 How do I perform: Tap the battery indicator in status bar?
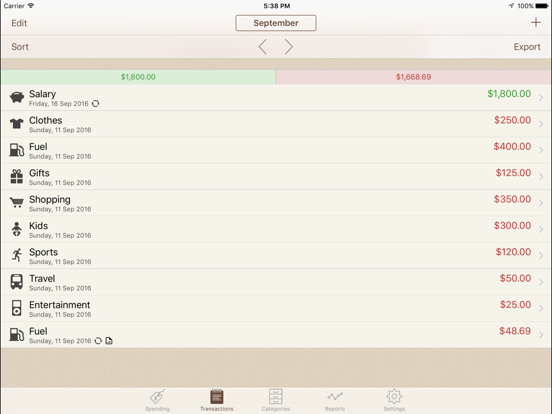542,6
